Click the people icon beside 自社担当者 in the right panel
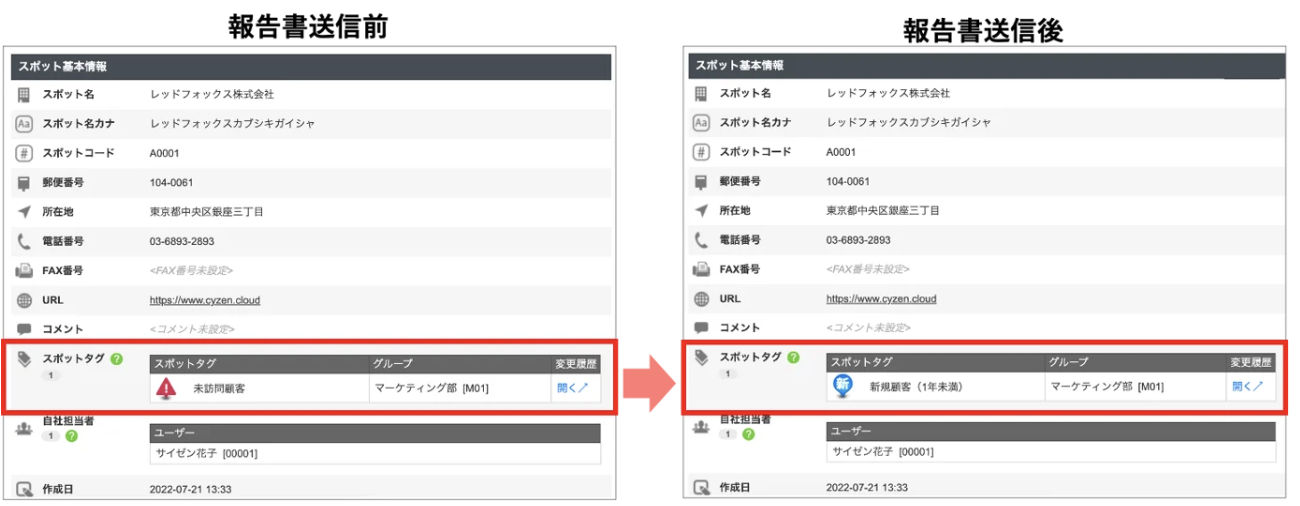 702,427
